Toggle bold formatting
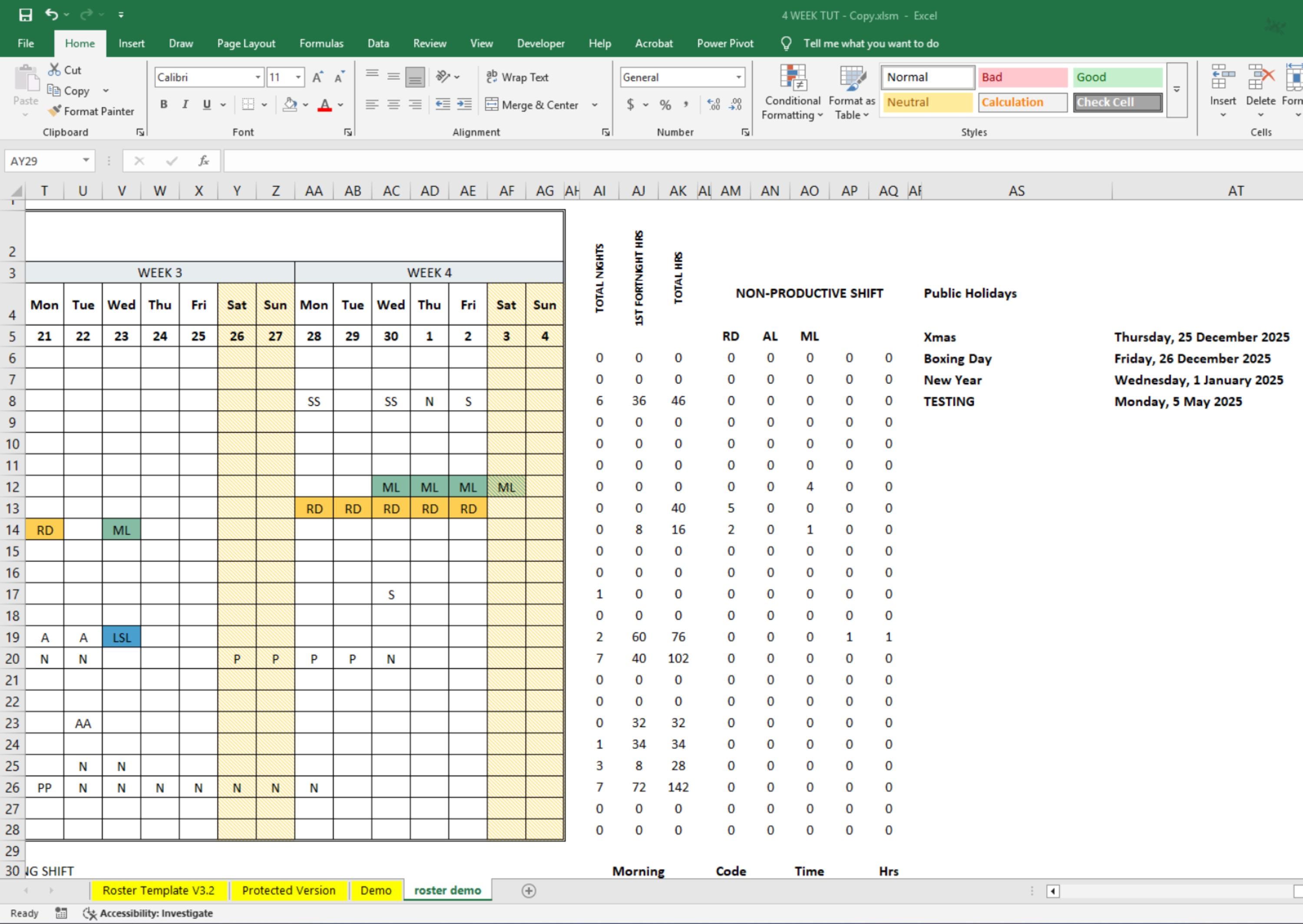 coord(163,105)
